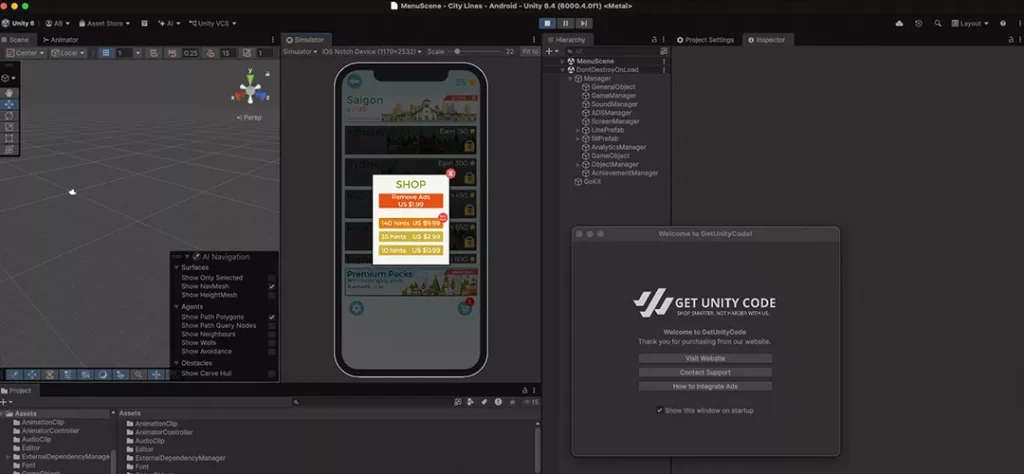This screenshot has width=1024, height=474.
Task: Open the Package Manager box icon
Action: [144, 24]
